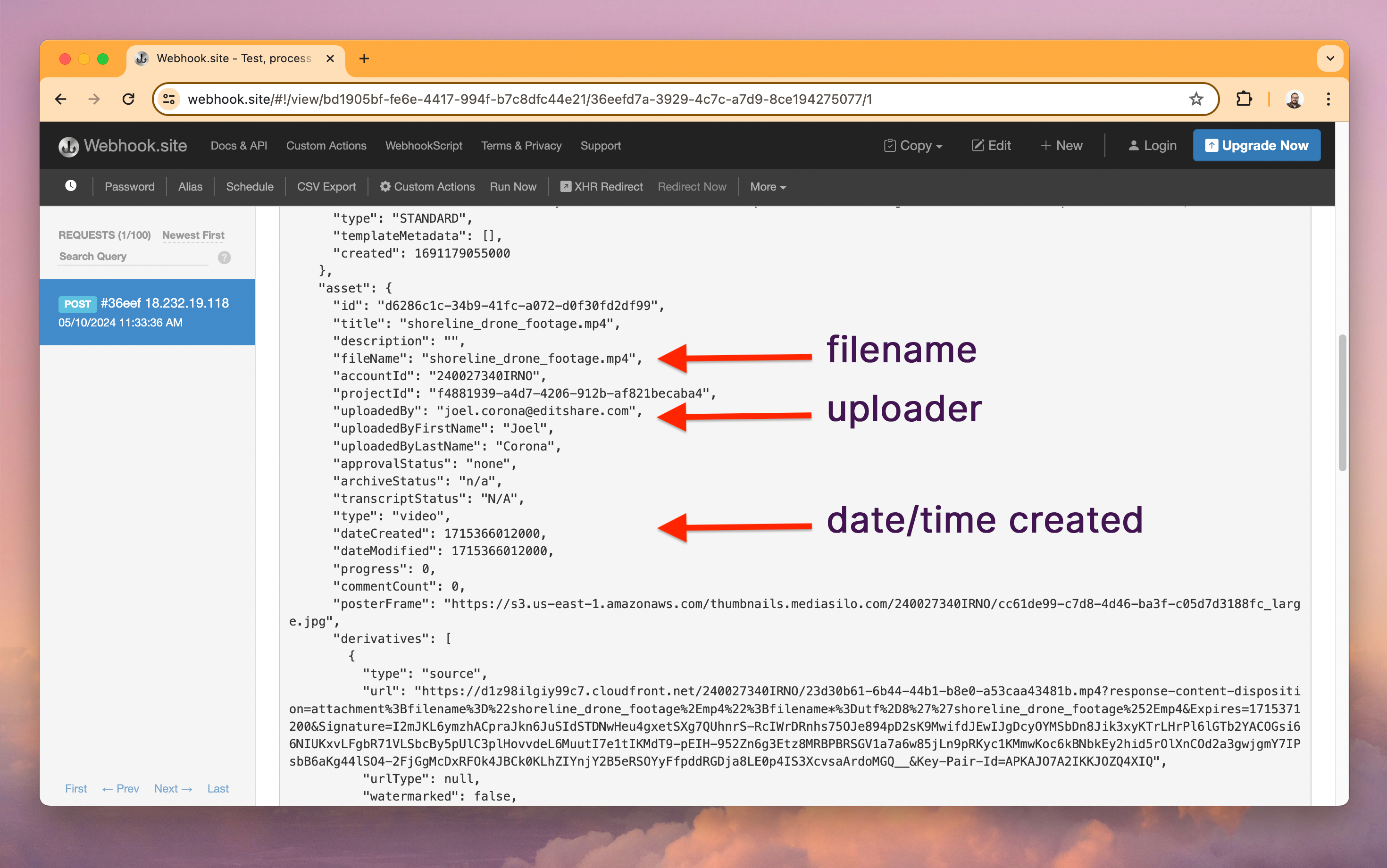Bookmark the page with the star icon
The height and width of the screenshot is (868, 1387).
pyautogui.click(x=1196, y=99)
